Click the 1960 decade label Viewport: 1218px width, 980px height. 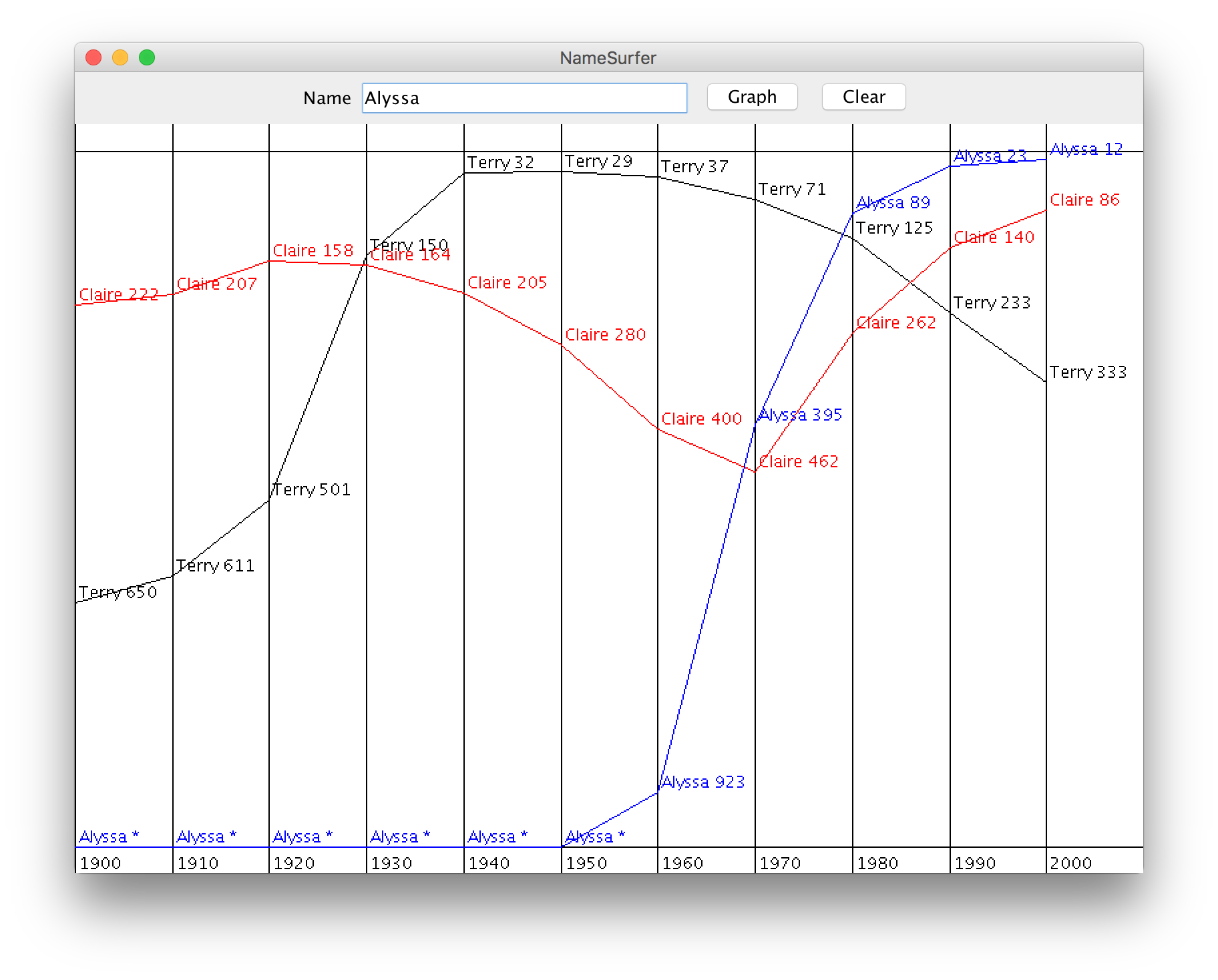pyautogui.click(x=682, y=863)
